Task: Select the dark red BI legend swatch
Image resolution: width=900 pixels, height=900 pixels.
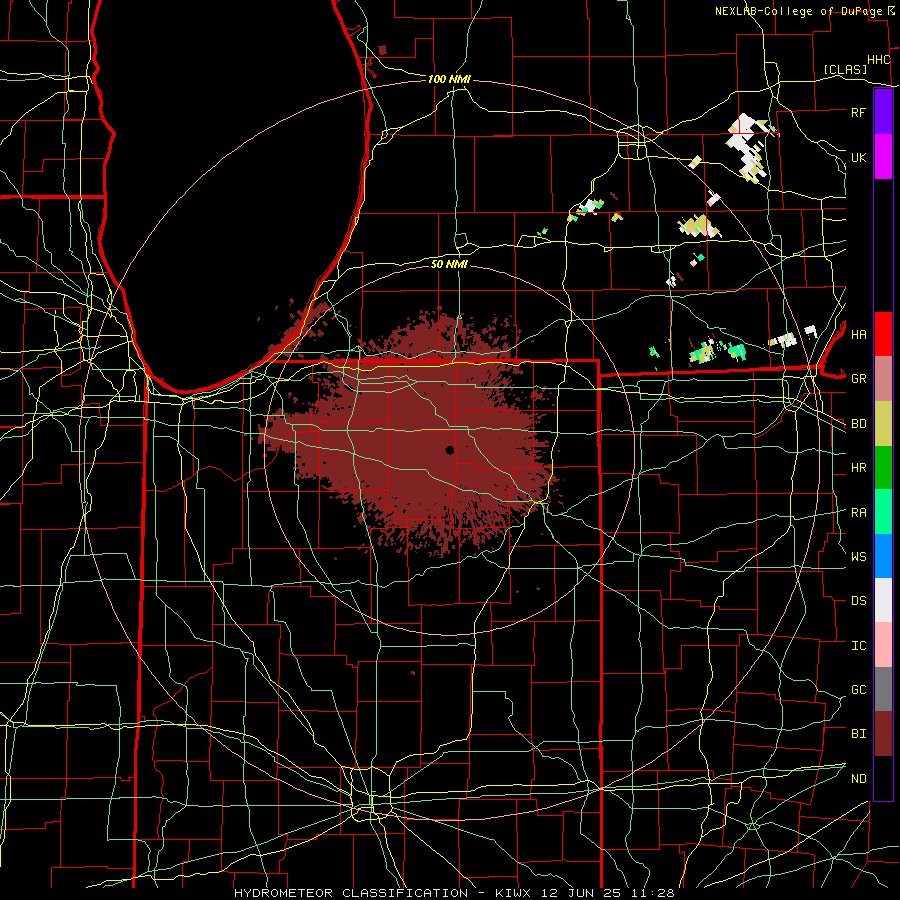Action: pos(883,734)
